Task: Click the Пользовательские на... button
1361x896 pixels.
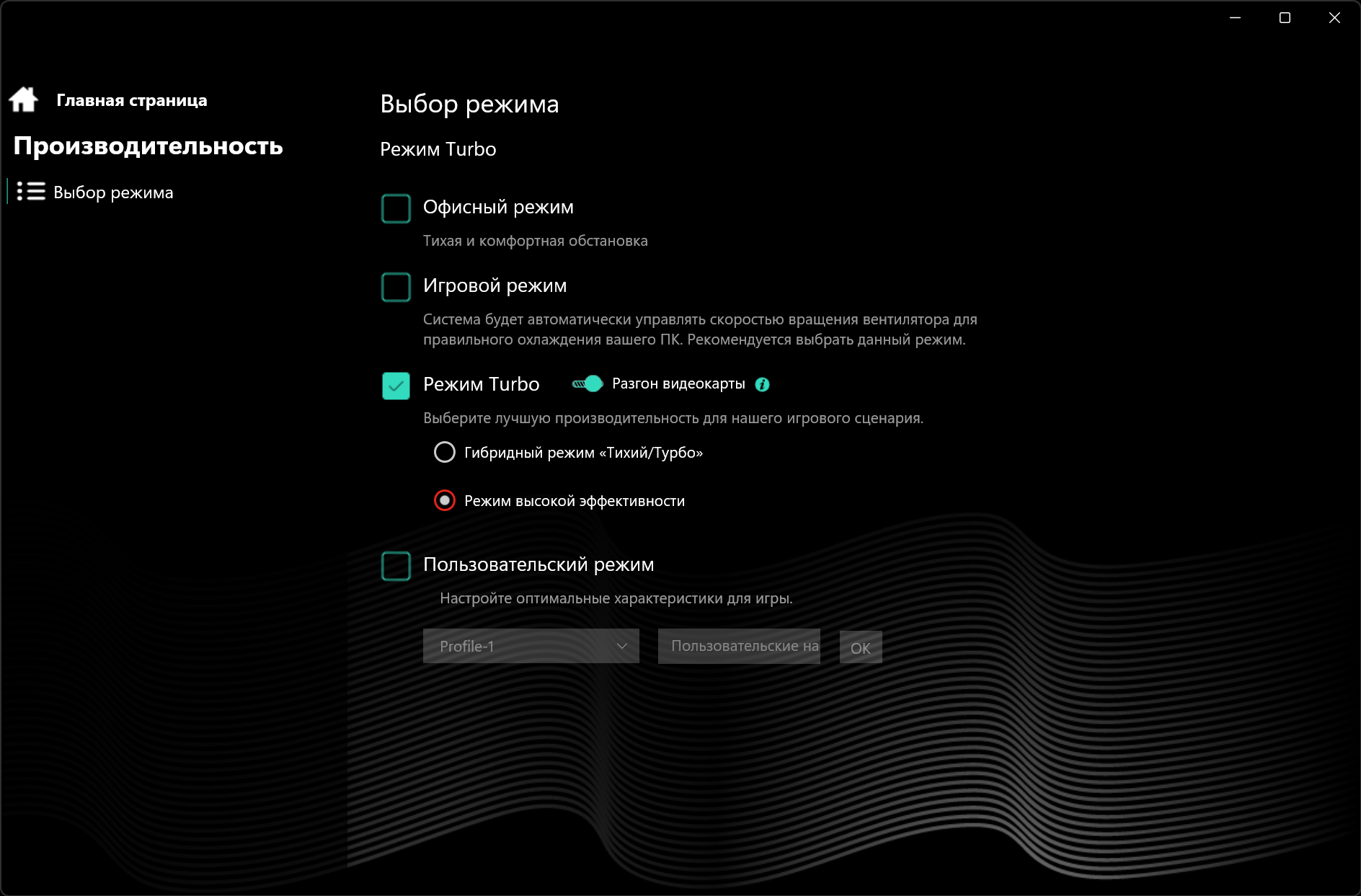Action: (x=739, y=646)
